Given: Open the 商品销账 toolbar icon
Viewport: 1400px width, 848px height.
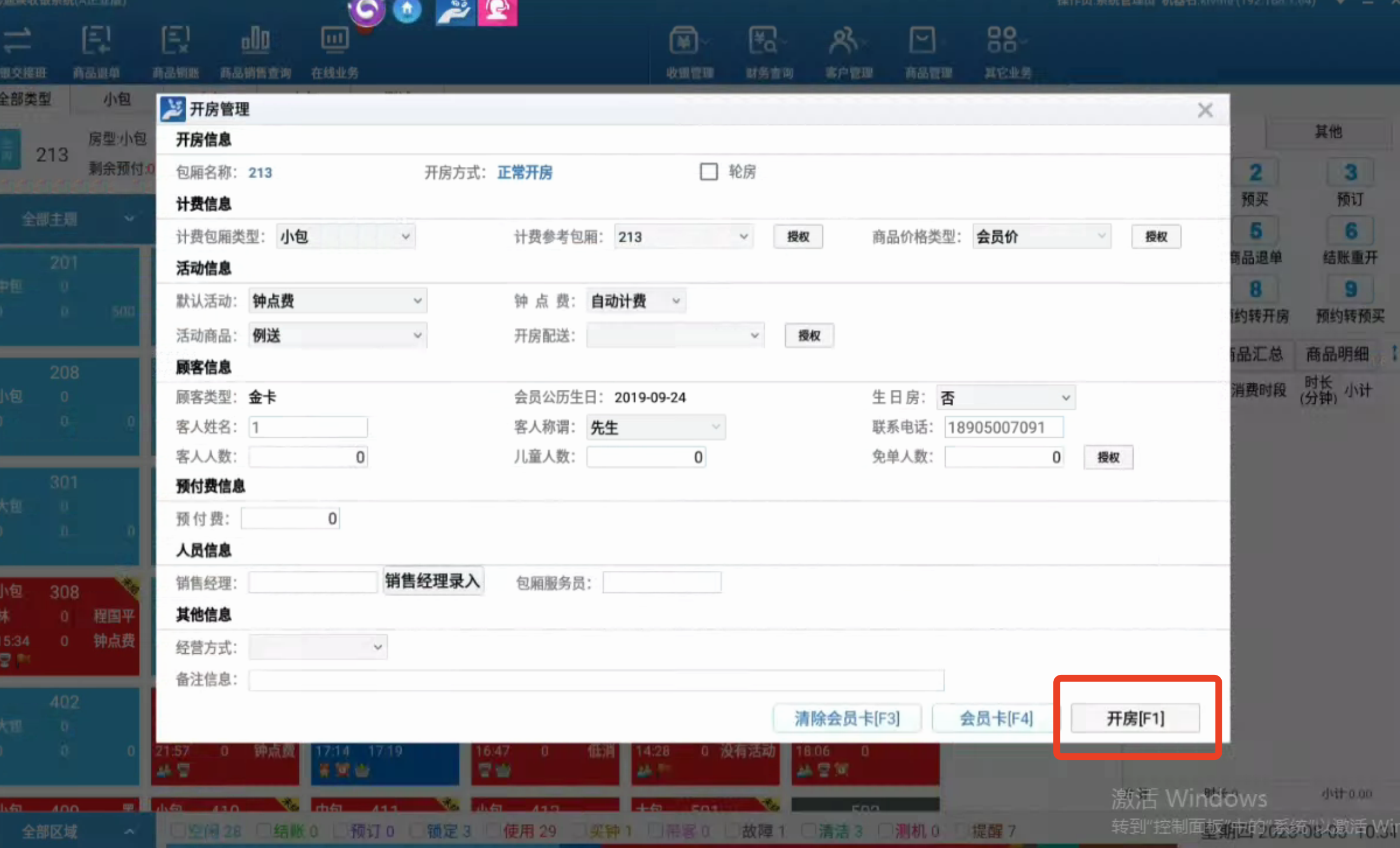Looking at the screenshot, I should [x=175, y=51].
